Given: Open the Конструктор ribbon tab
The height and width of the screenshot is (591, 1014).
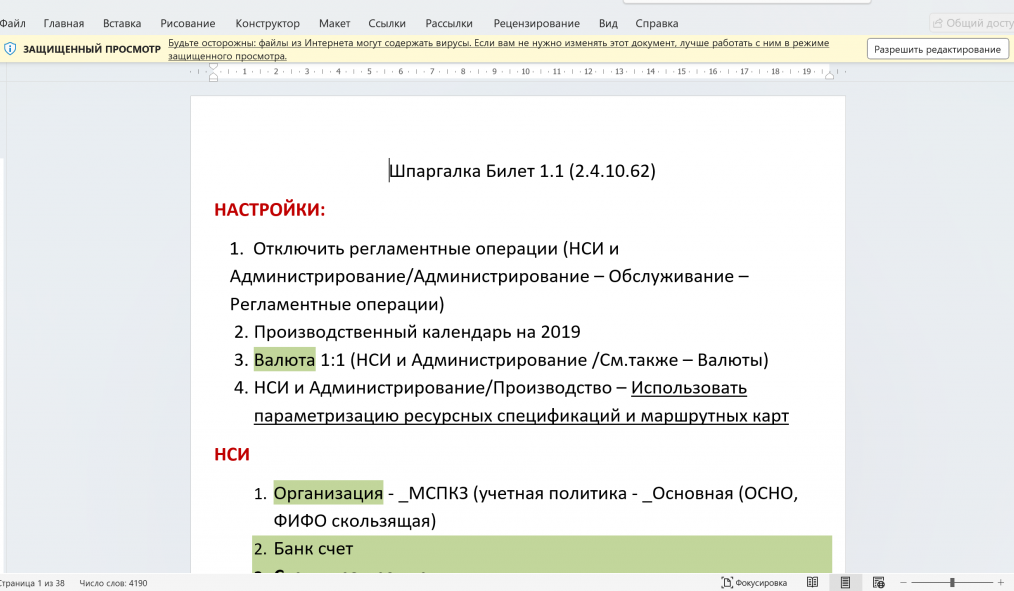Looking at the screenshot, I should [267, 23].
